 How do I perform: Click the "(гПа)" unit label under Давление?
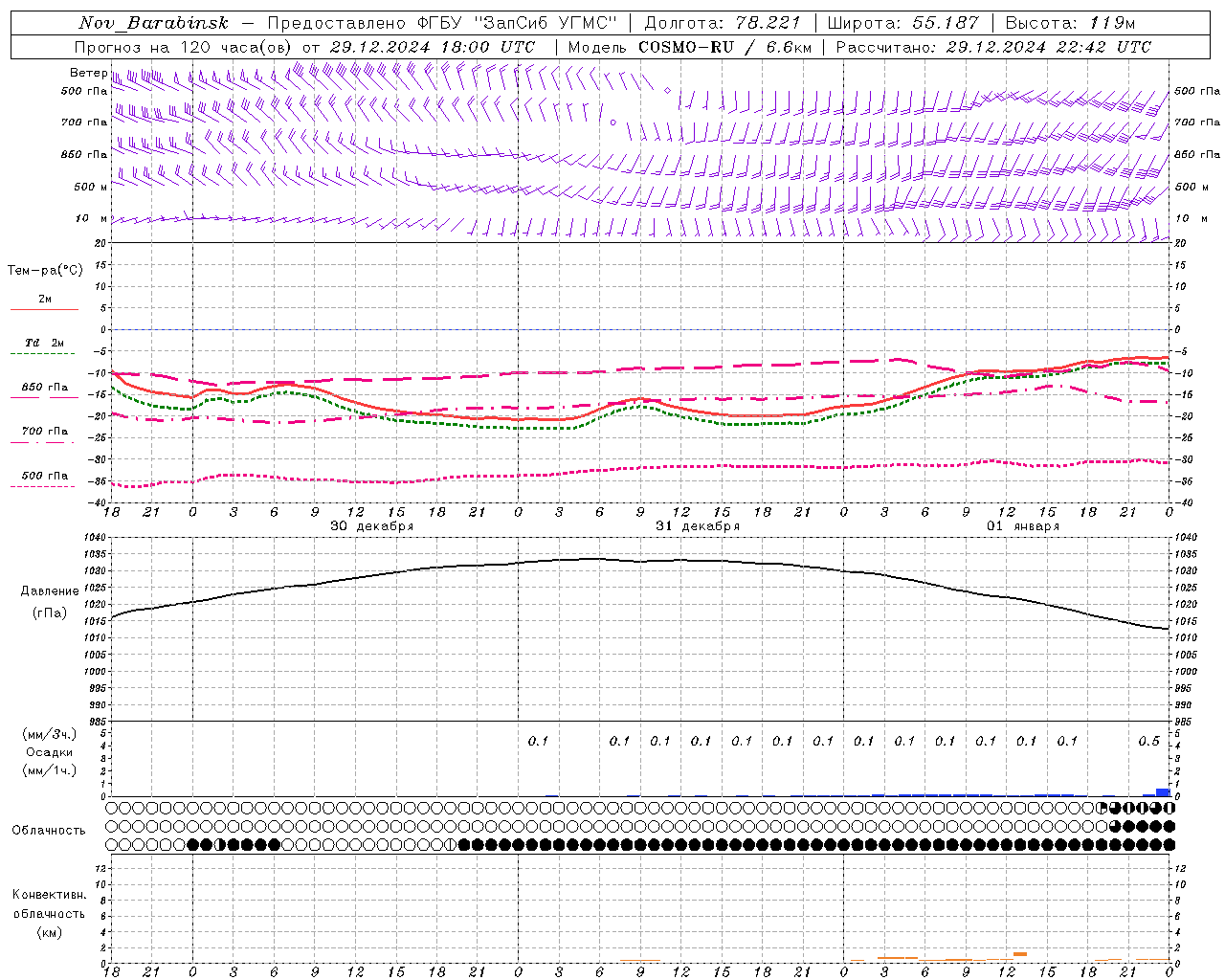point(49,612)
